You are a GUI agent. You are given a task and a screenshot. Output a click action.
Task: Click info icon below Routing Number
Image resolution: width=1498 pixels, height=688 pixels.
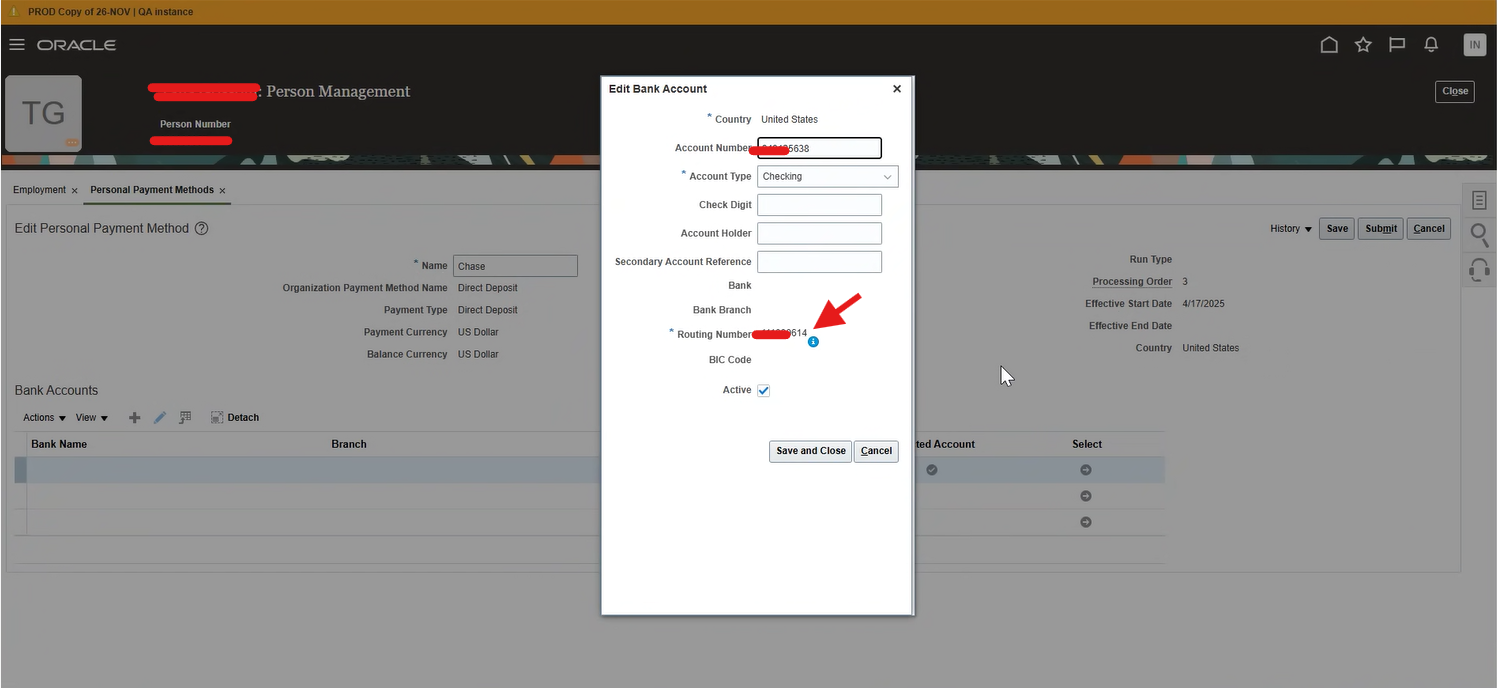click(x=813, y=342)
